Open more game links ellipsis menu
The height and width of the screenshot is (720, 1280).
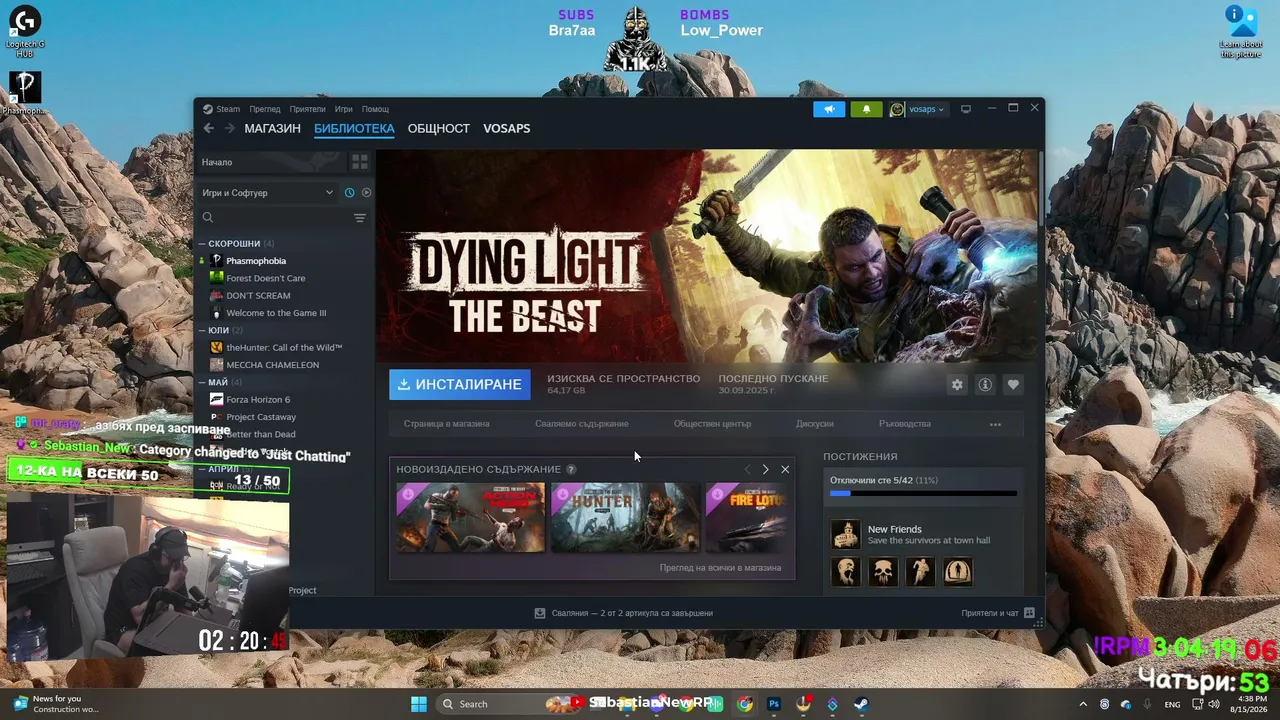(x=995, y=424)
